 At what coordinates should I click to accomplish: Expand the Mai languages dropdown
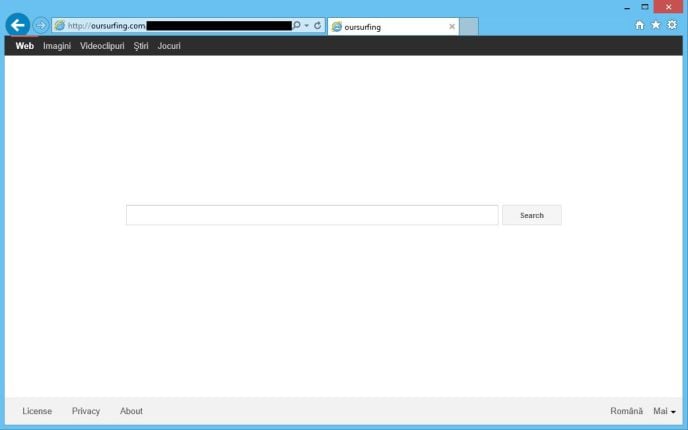(664, 411)
